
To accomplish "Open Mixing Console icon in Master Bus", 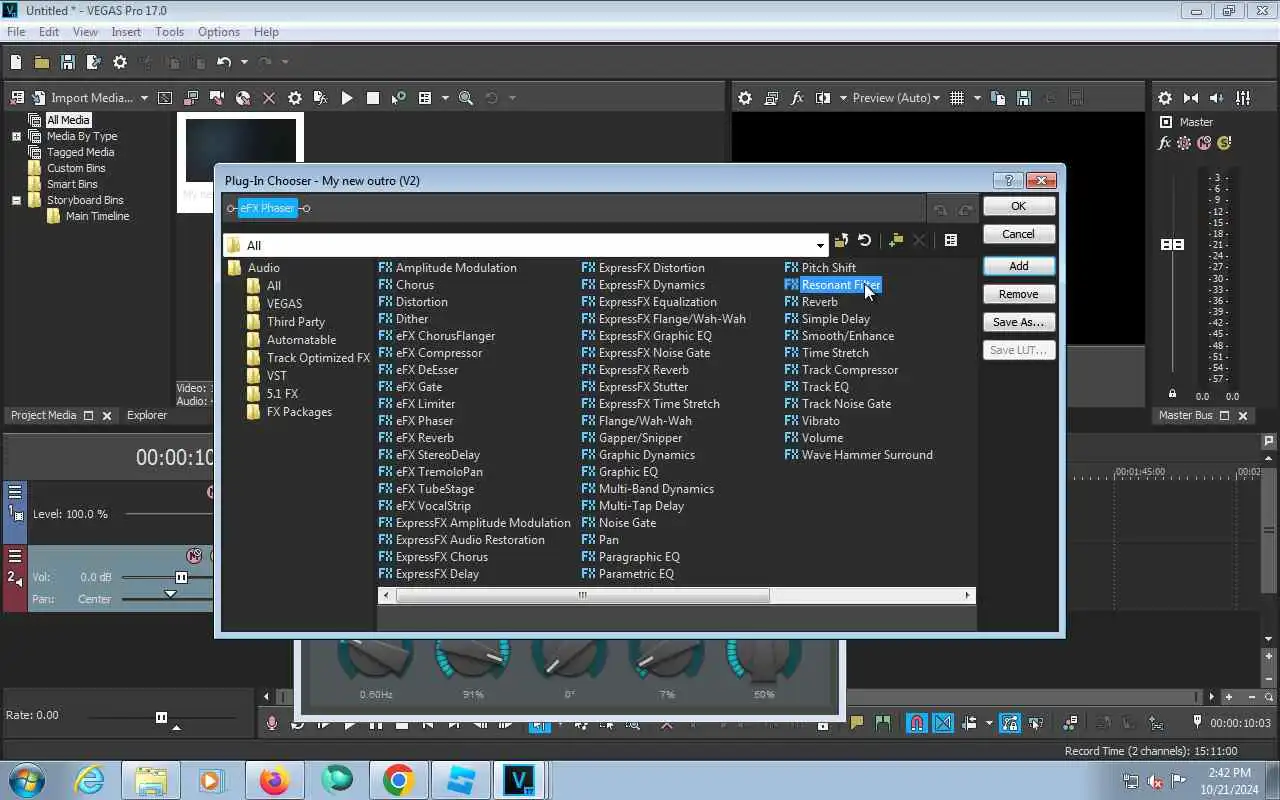I will 1243,98.
